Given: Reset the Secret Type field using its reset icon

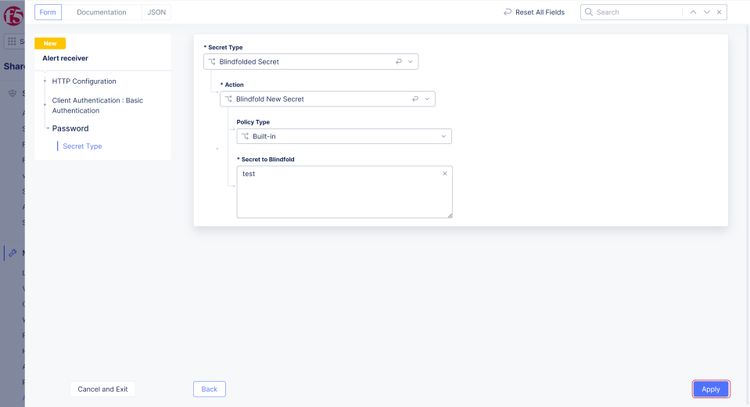Looking at the screenshot, I should point(399,62).
